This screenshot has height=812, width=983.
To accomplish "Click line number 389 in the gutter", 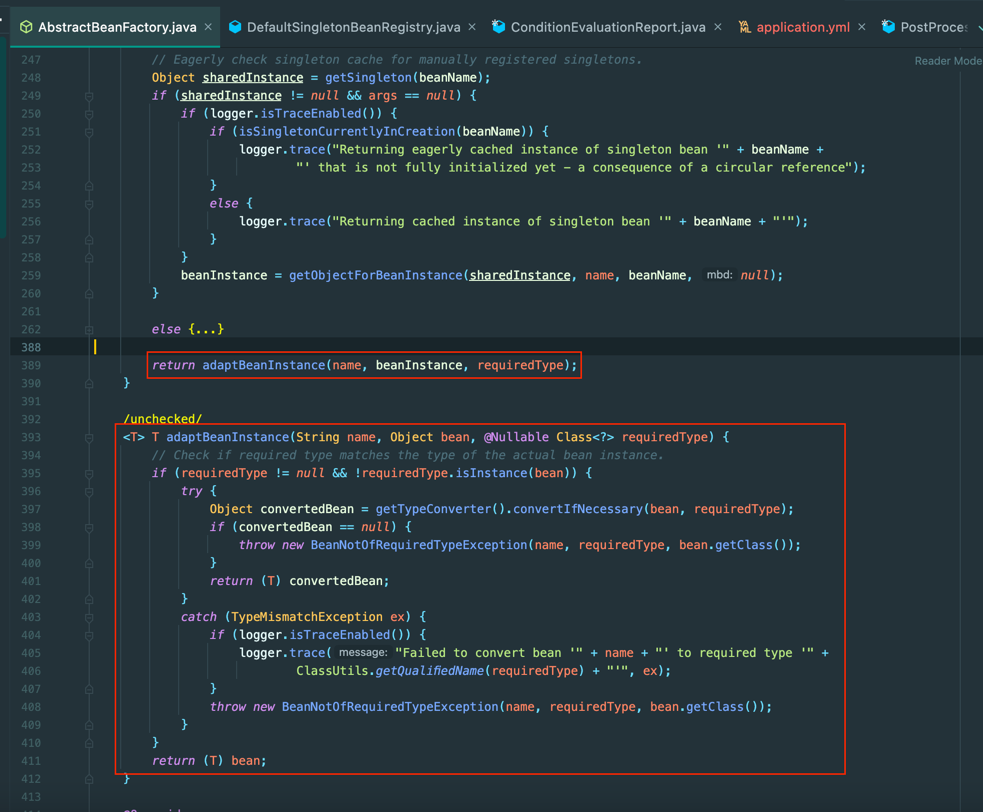I will (31, 366).
